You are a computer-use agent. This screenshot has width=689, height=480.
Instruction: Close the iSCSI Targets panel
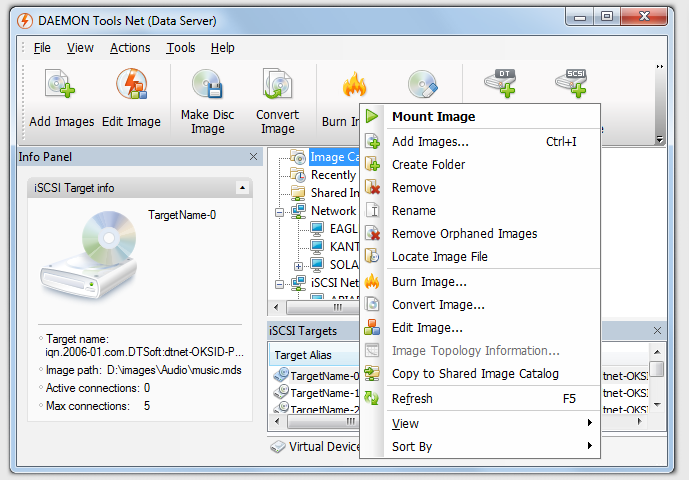657,330
